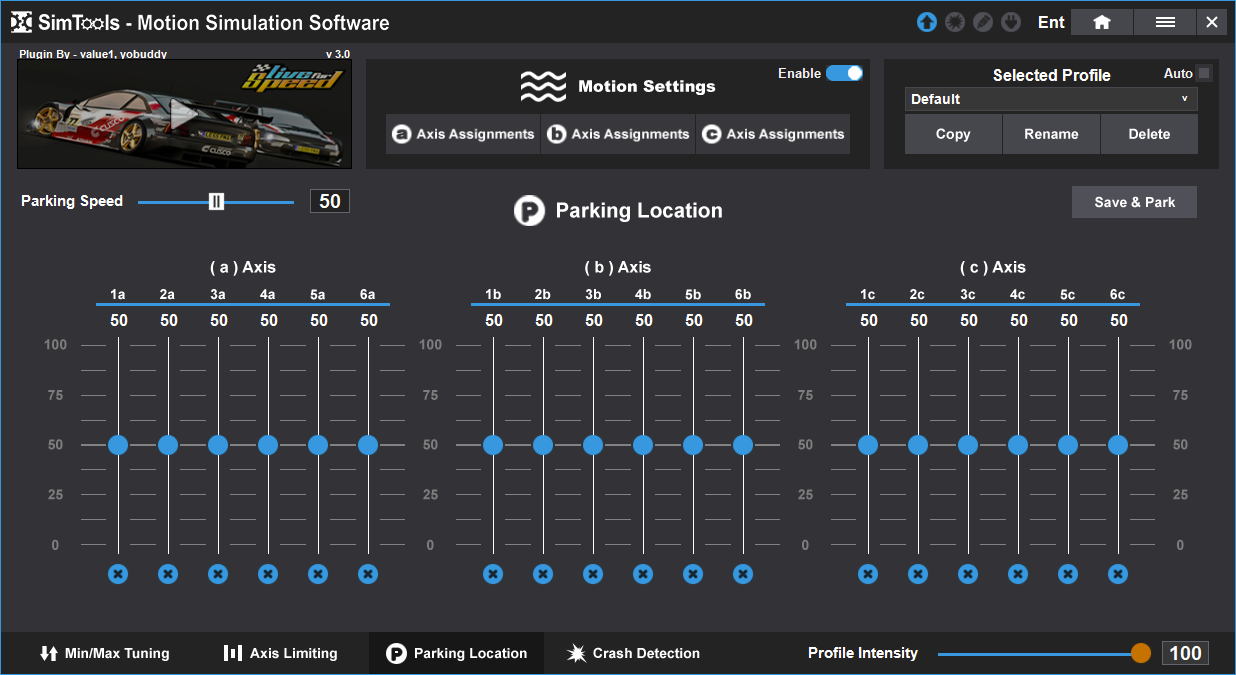Click the '2b' axis column label

543,294
